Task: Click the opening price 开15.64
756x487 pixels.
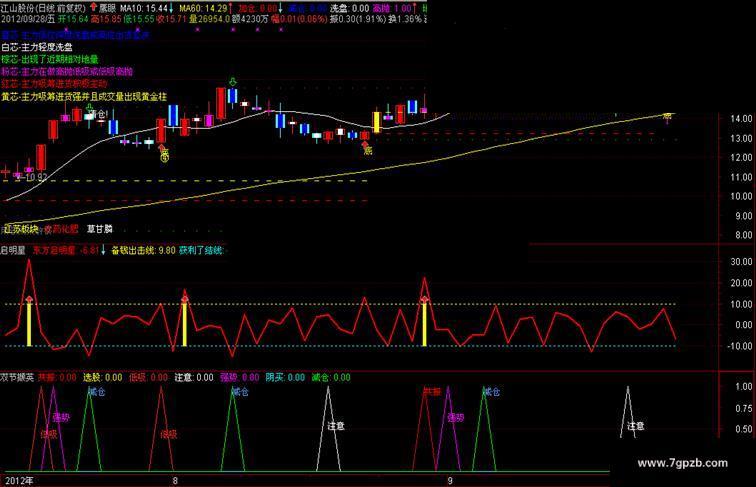Action: pyautogui.click(x=73, y=19)
